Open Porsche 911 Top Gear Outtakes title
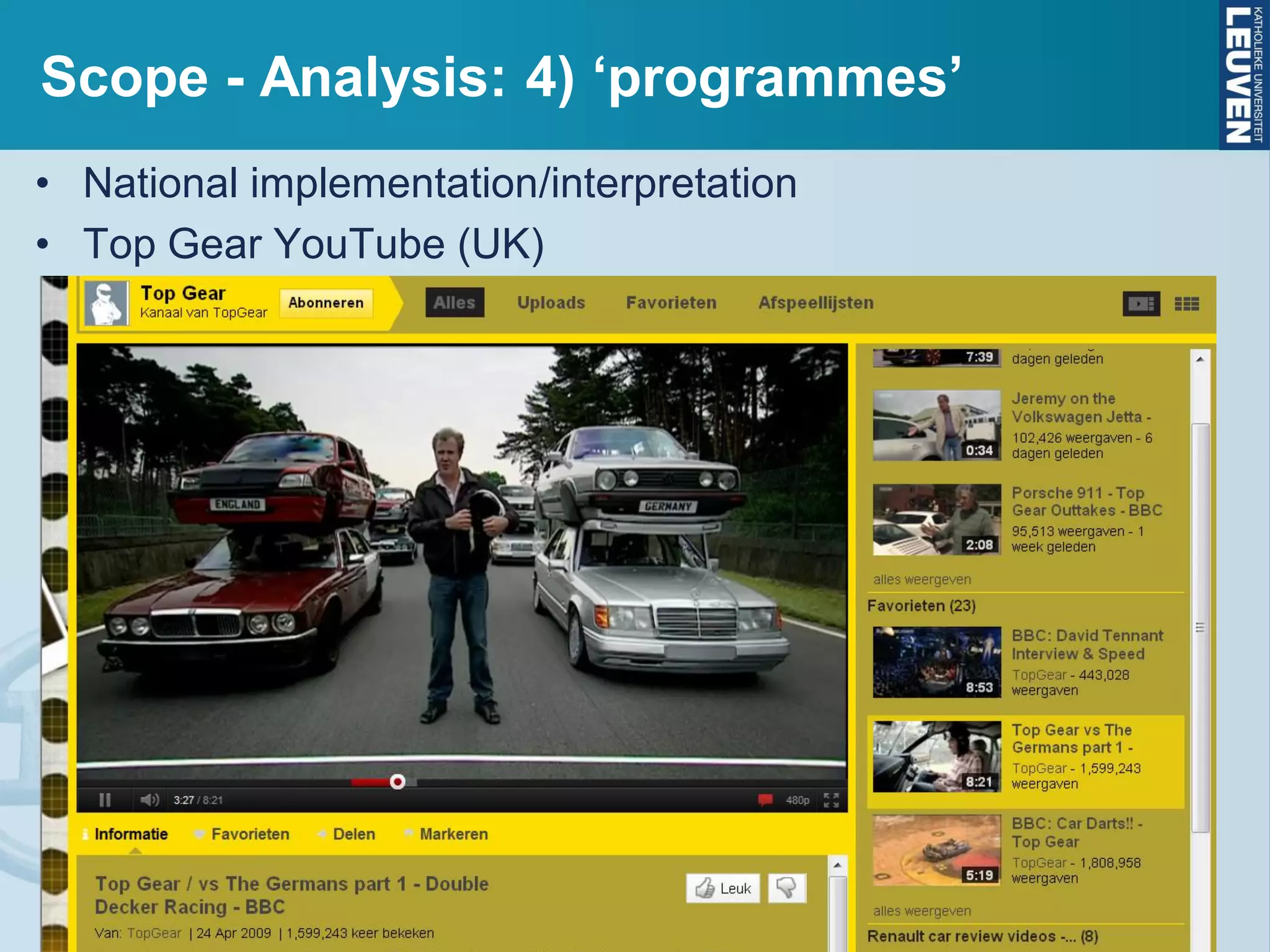This screenshot has height=952, width=1270. point(1086,501)
